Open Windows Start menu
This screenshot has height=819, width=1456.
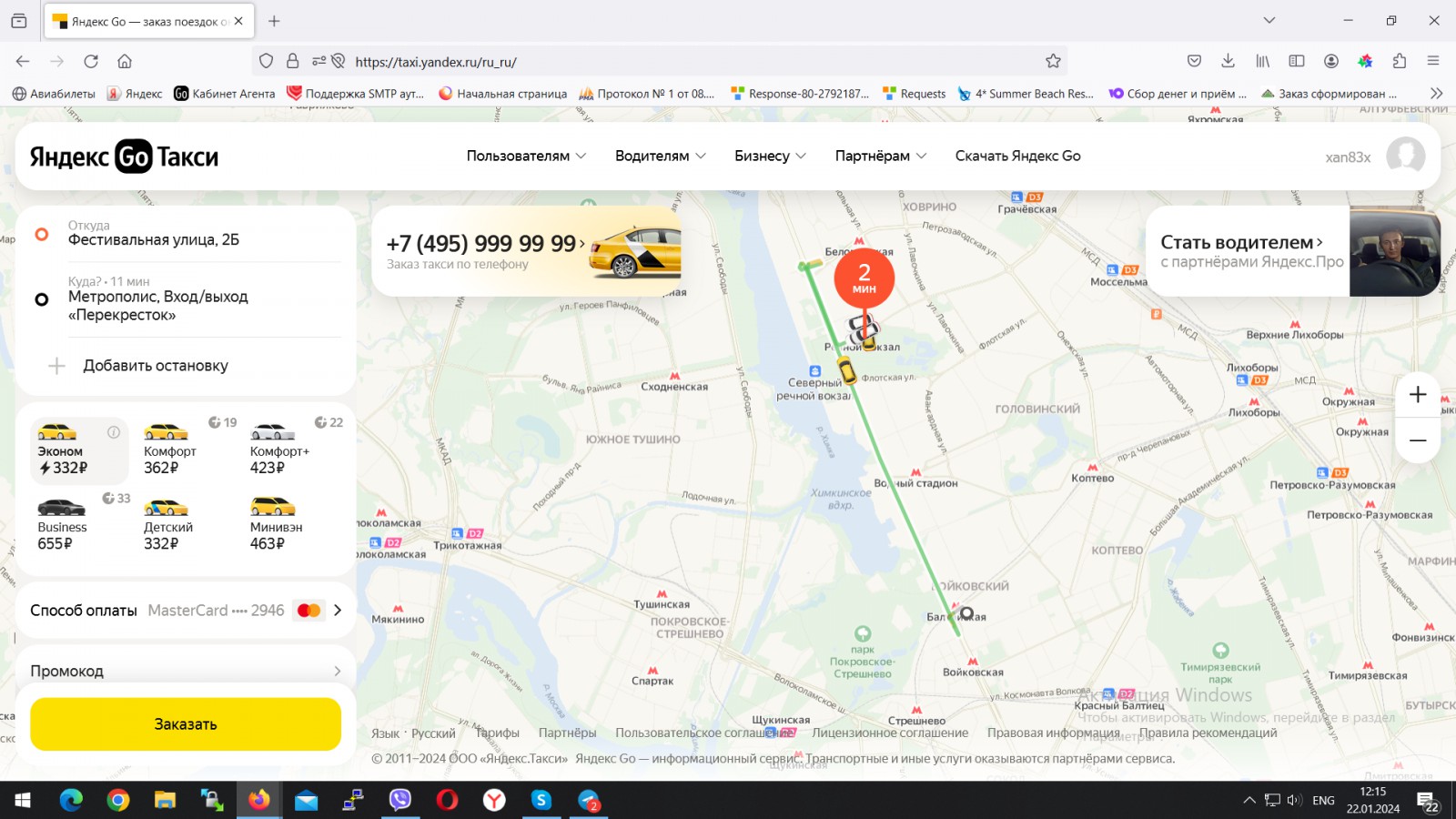click(23, 800)
